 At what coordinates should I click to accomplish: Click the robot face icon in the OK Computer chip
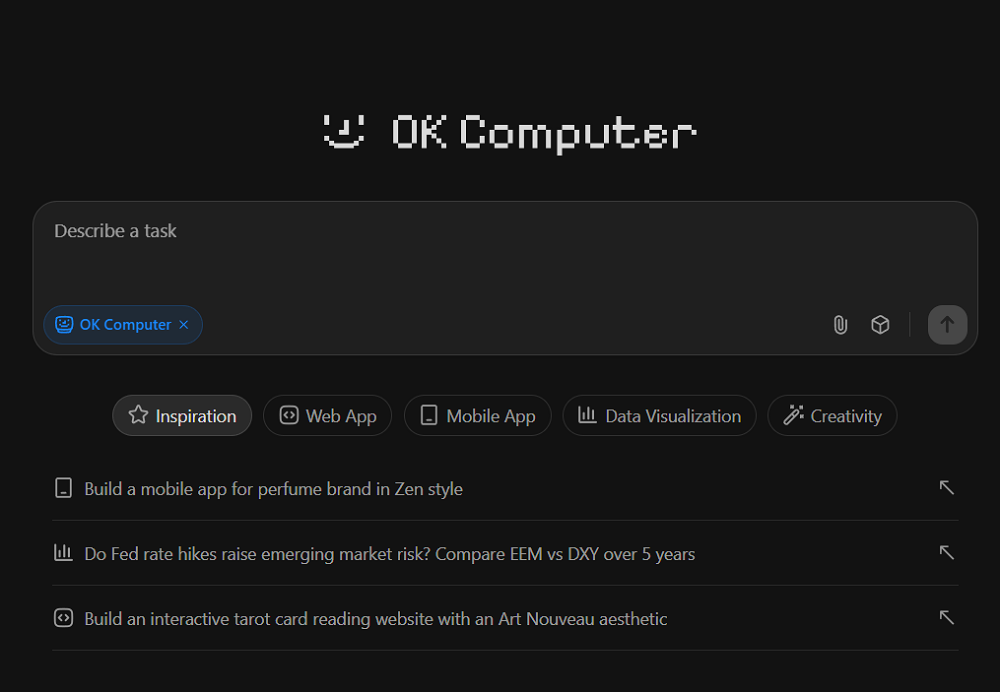pyautogui.click(x=64, y=325)
